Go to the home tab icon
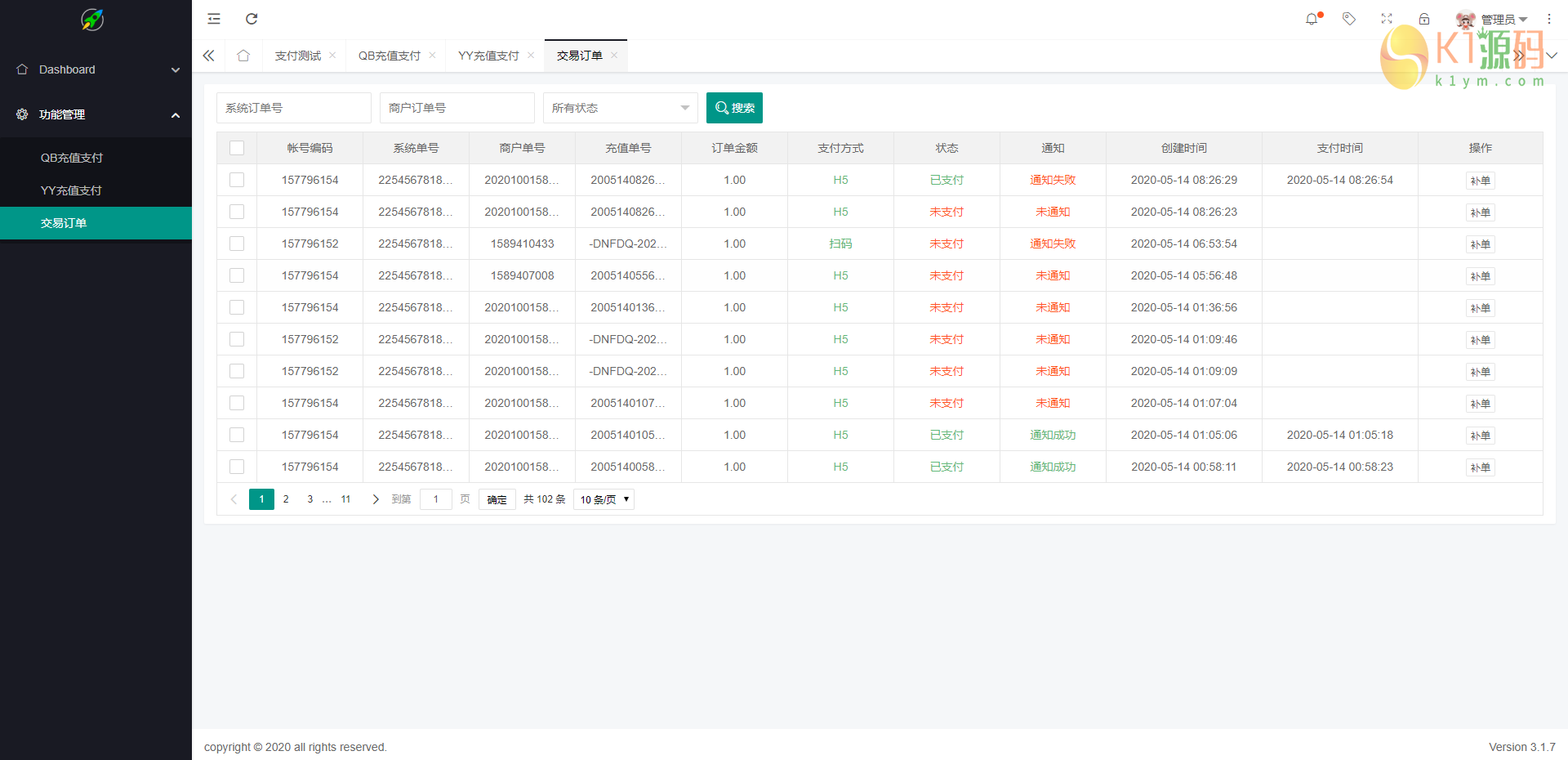Viewport: 1568px width, 760px height. coord(243,56)
